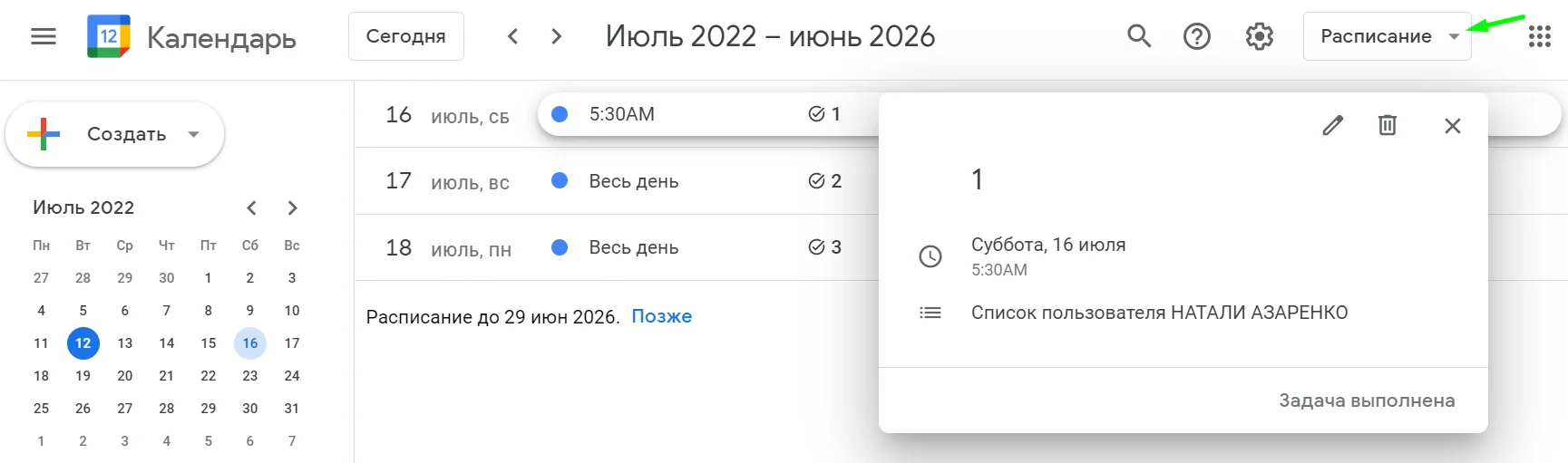Open the Создать dropdown arrow

pyautogui.click(x=193, y=134)
